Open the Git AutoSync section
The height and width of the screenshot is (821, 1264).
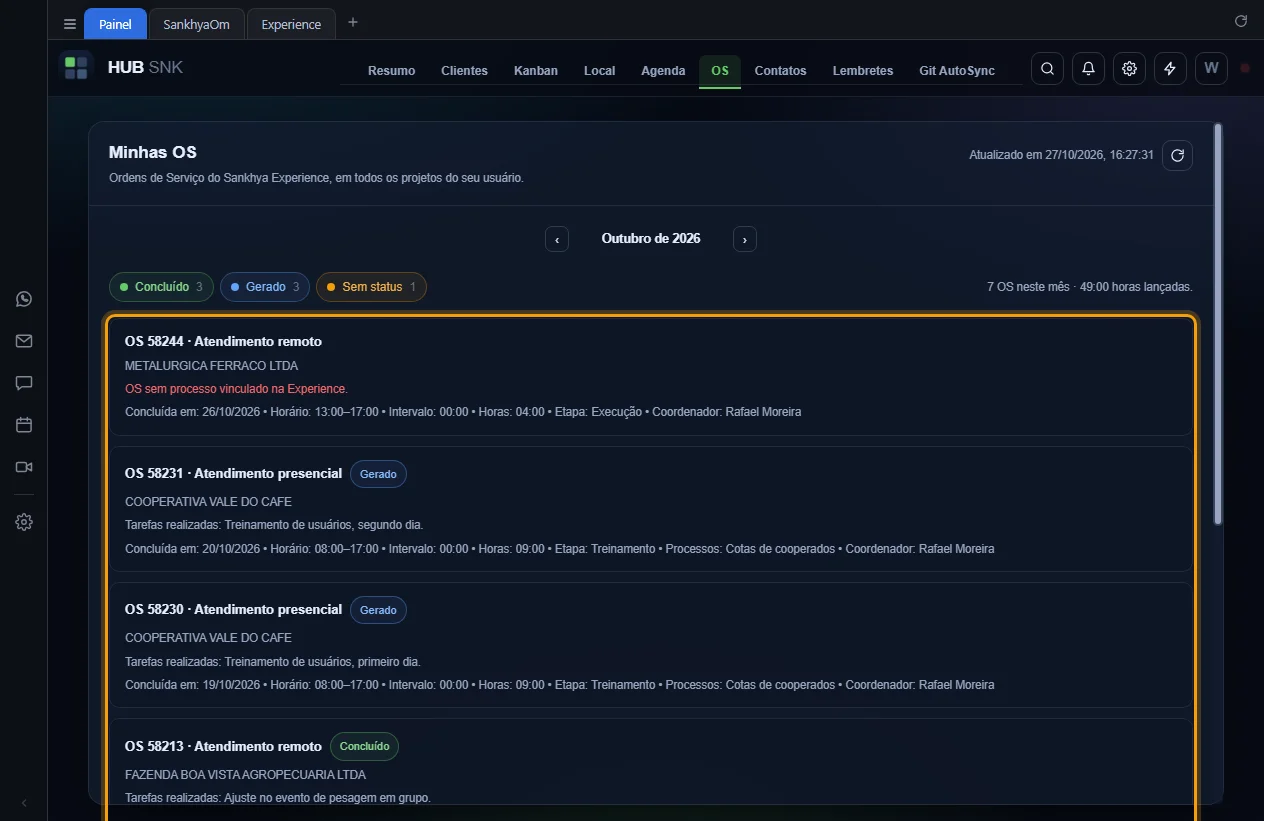click(957, 71)
